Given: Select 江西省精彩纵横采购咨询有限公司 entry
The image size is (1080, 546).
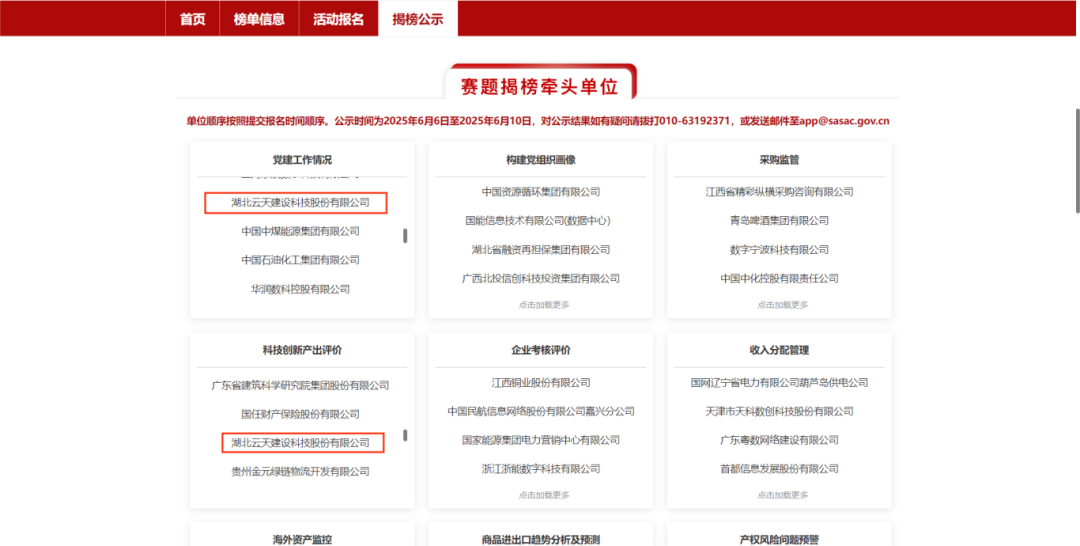Looking at the screenshot, I should (x=780, y=191).
